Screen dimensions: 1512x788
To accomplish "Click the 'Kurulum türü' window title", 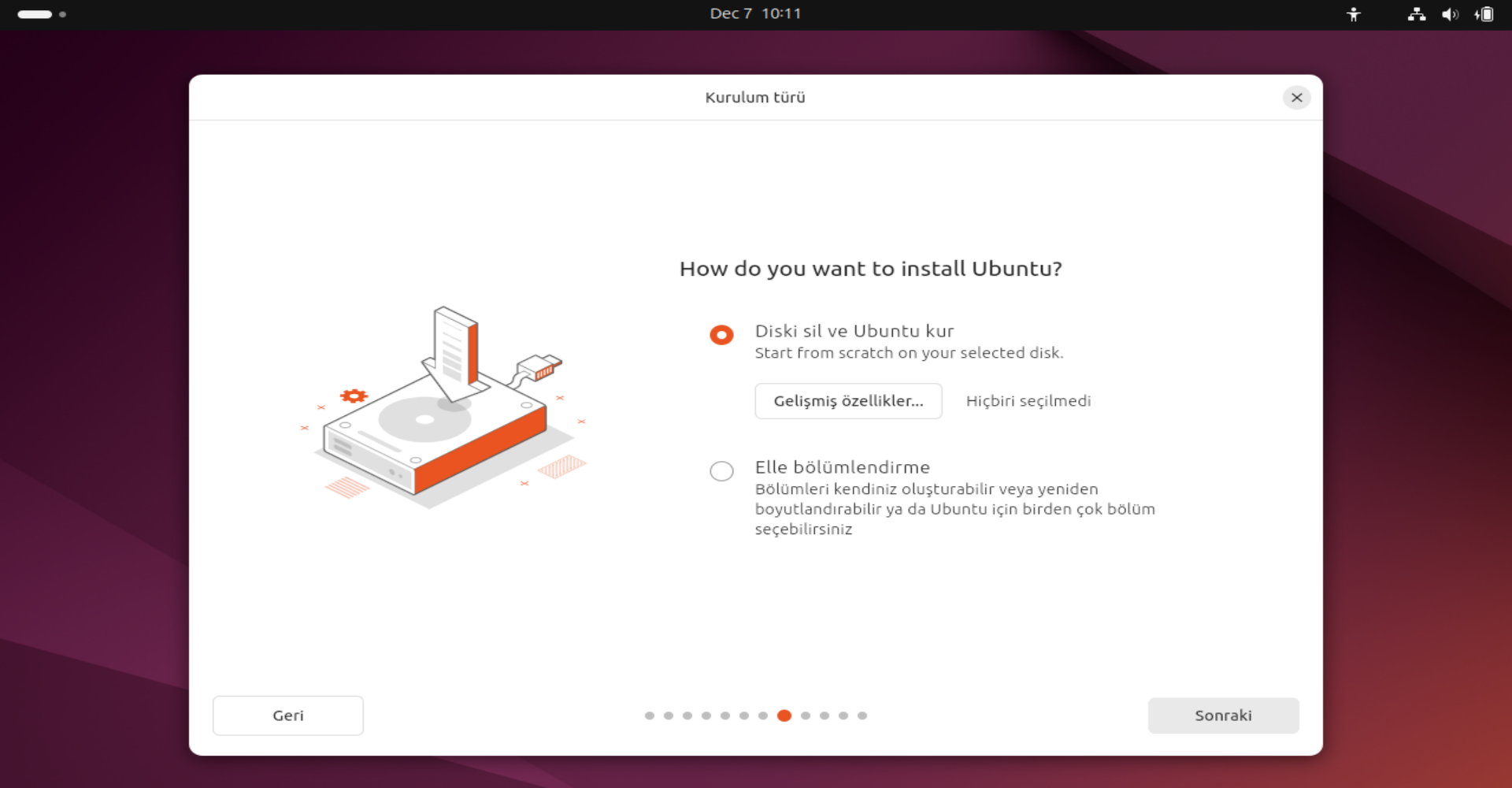I will 754,98.
